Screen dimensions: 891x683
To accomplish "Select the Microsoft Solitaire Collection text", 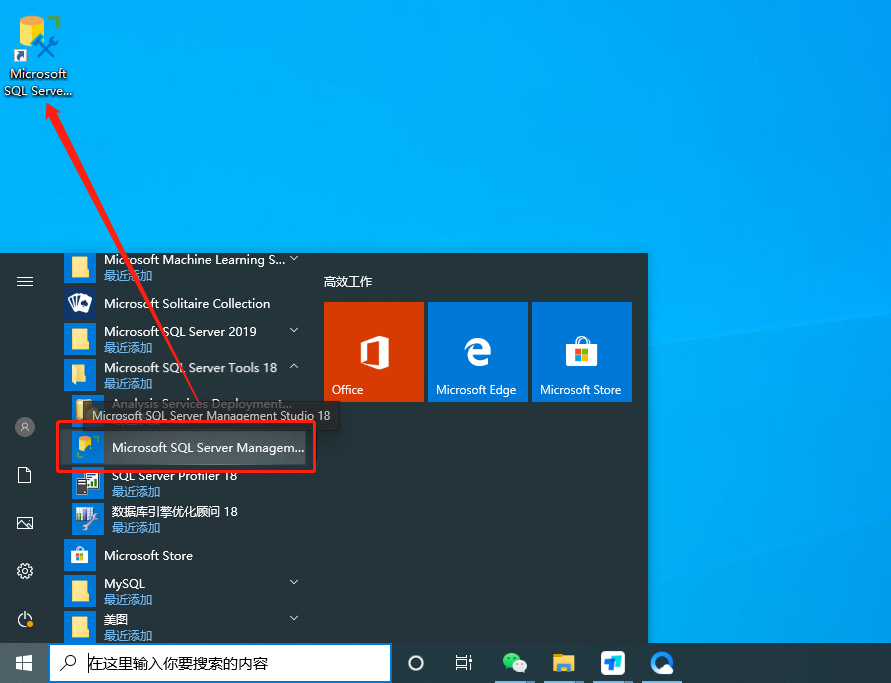I will coord(187,303).
